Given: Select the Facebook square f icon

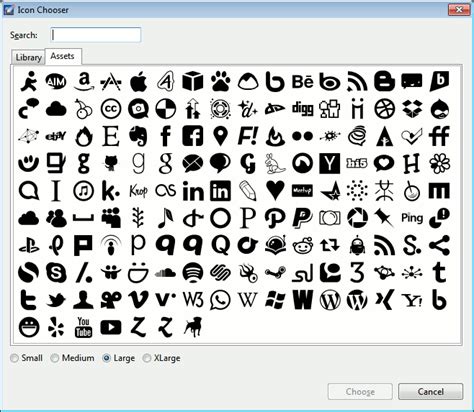Looking at the screenshot, I should click(193, 136).
